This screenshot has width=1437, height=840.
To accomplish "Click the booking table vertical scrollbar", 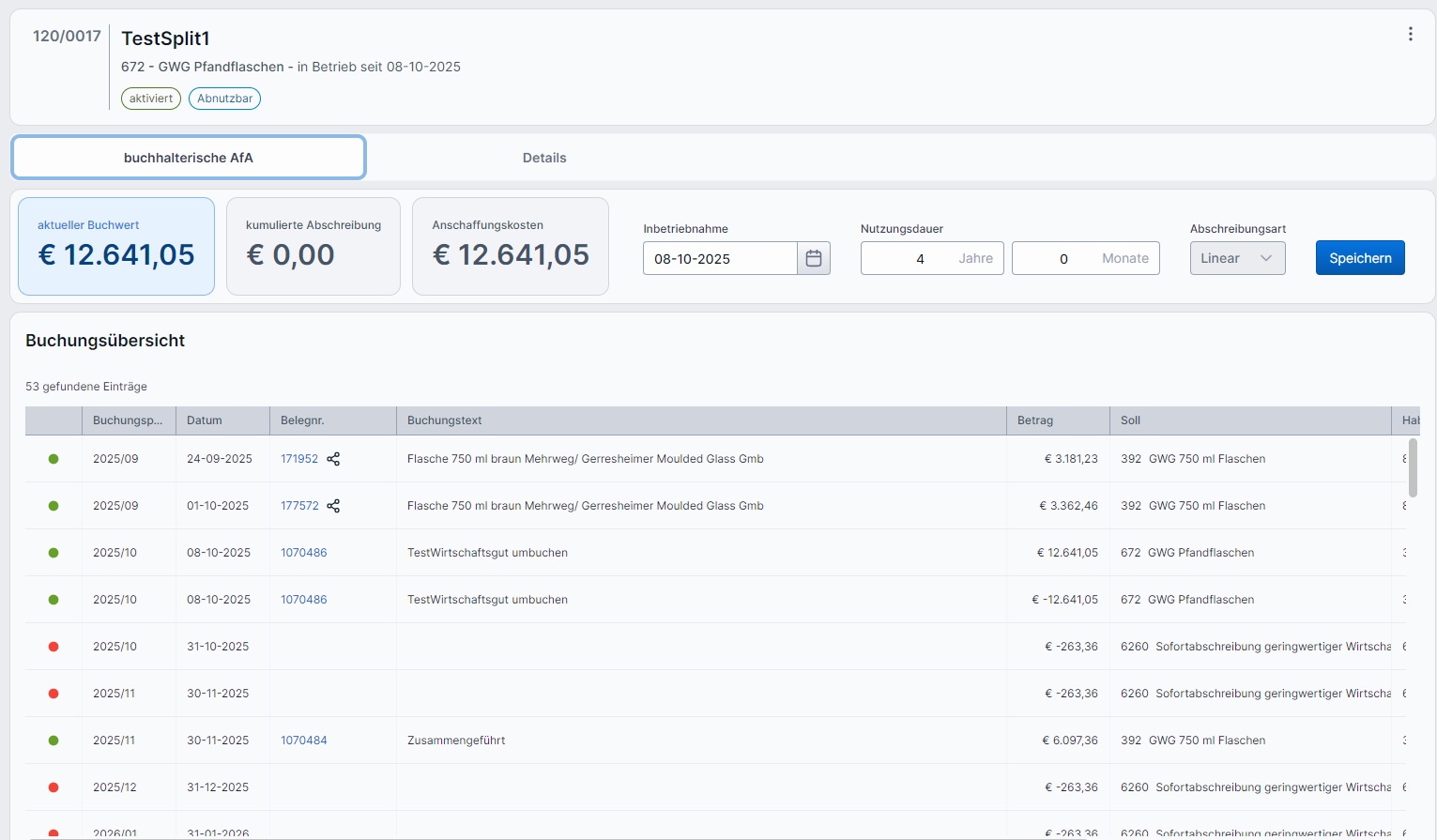I will pos(1413,467).
